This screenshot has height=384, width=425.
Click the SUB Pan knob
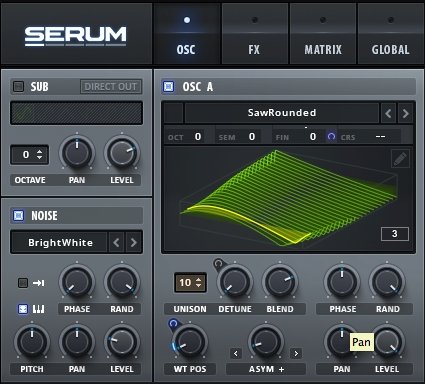77,153
